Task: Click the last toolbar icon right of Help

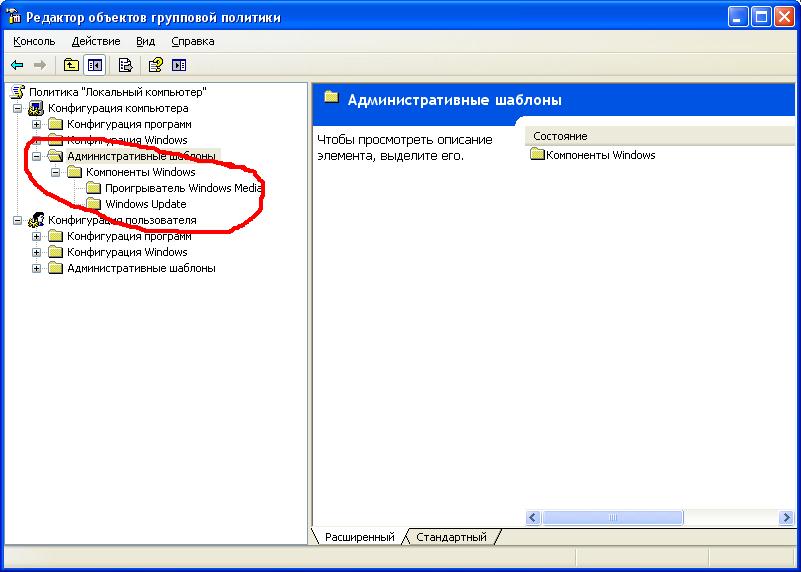Action: 179,65
